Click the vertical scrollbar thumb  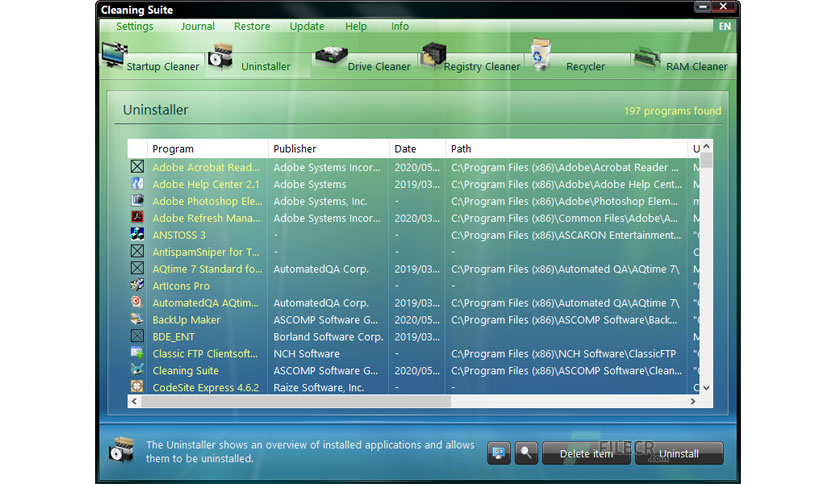pos(706,160)
